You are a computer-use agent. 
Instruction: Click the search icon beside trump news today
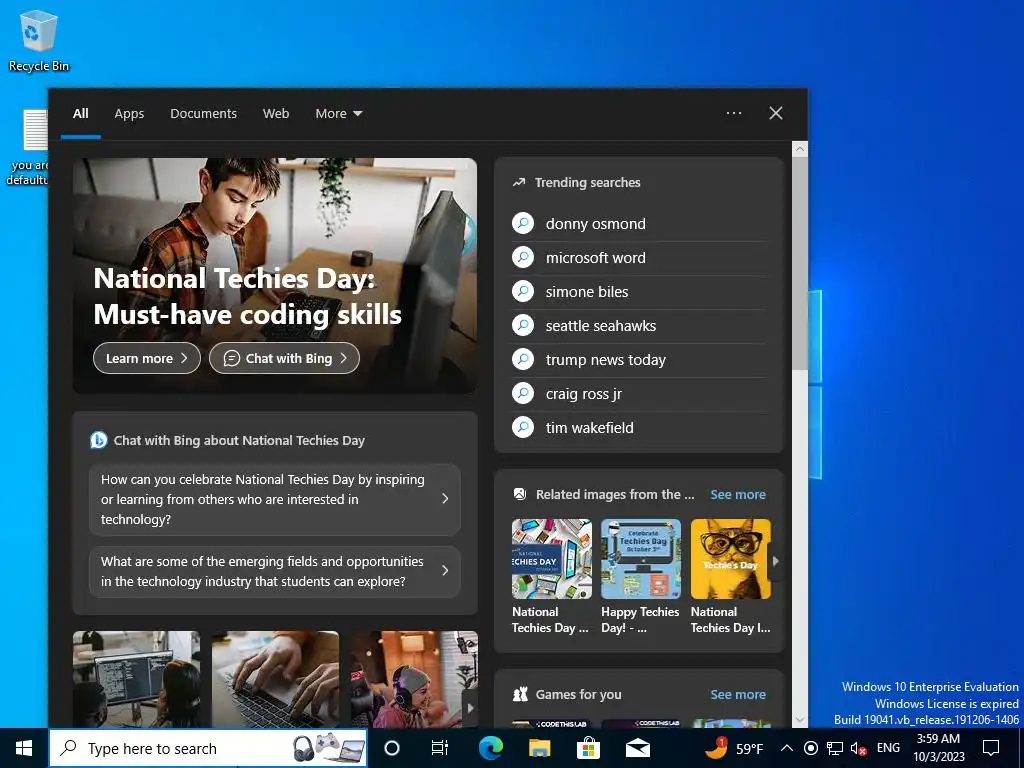523,359
